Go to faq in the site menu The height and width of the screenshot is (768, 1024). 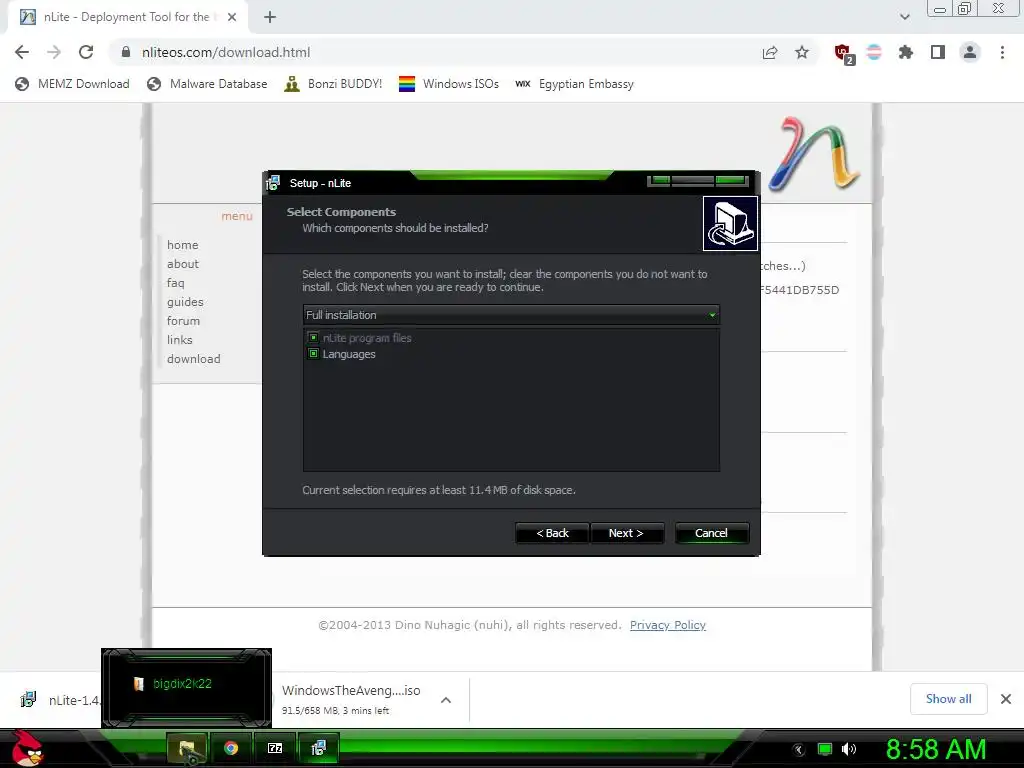point(175,283)
